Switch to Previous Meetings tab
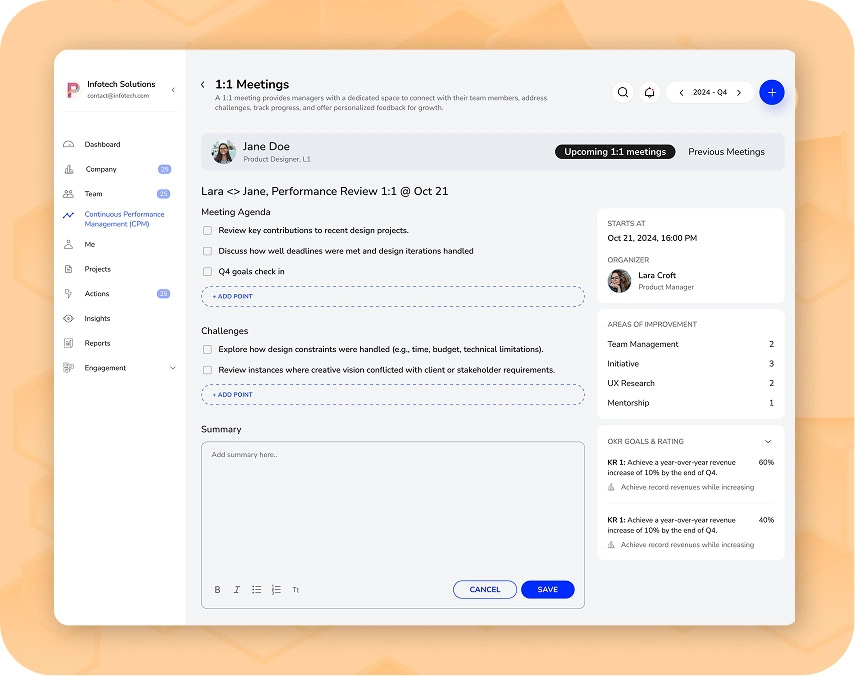The width and height of the screenshot is (855, 676). [726, 152]
